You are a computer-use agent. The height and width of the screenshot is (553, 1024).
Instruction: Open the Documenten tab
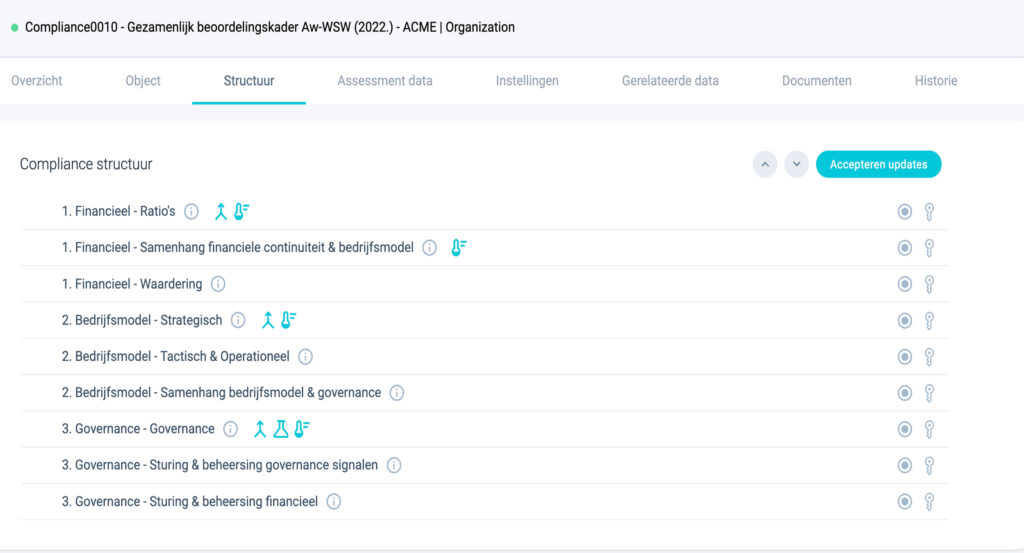coord(816,81)
